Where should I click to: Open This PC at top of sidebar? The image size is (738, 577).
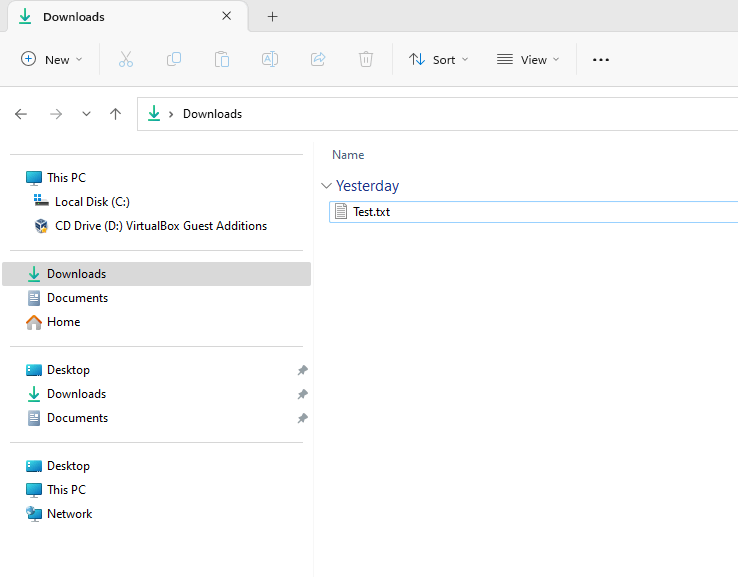[x=66, y=178]
